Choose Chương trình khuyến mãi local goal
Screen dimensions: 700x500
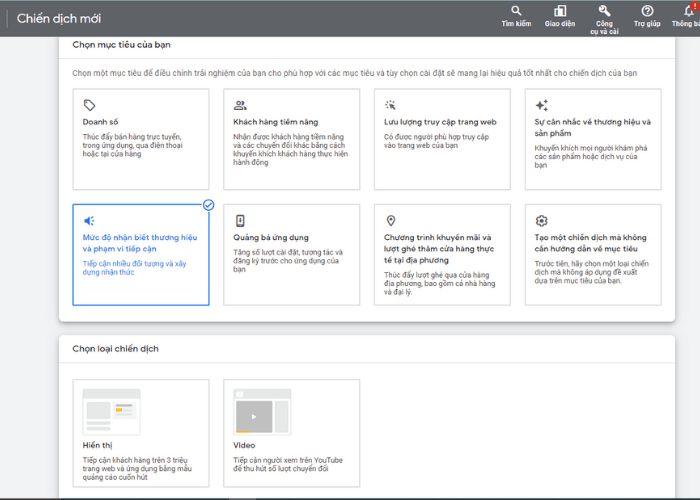[442, 255]
